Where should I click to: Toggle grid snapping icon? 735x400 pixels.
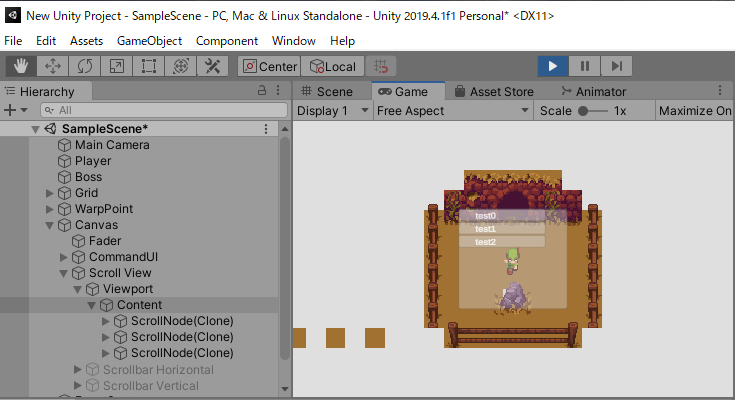click(381, 66)
